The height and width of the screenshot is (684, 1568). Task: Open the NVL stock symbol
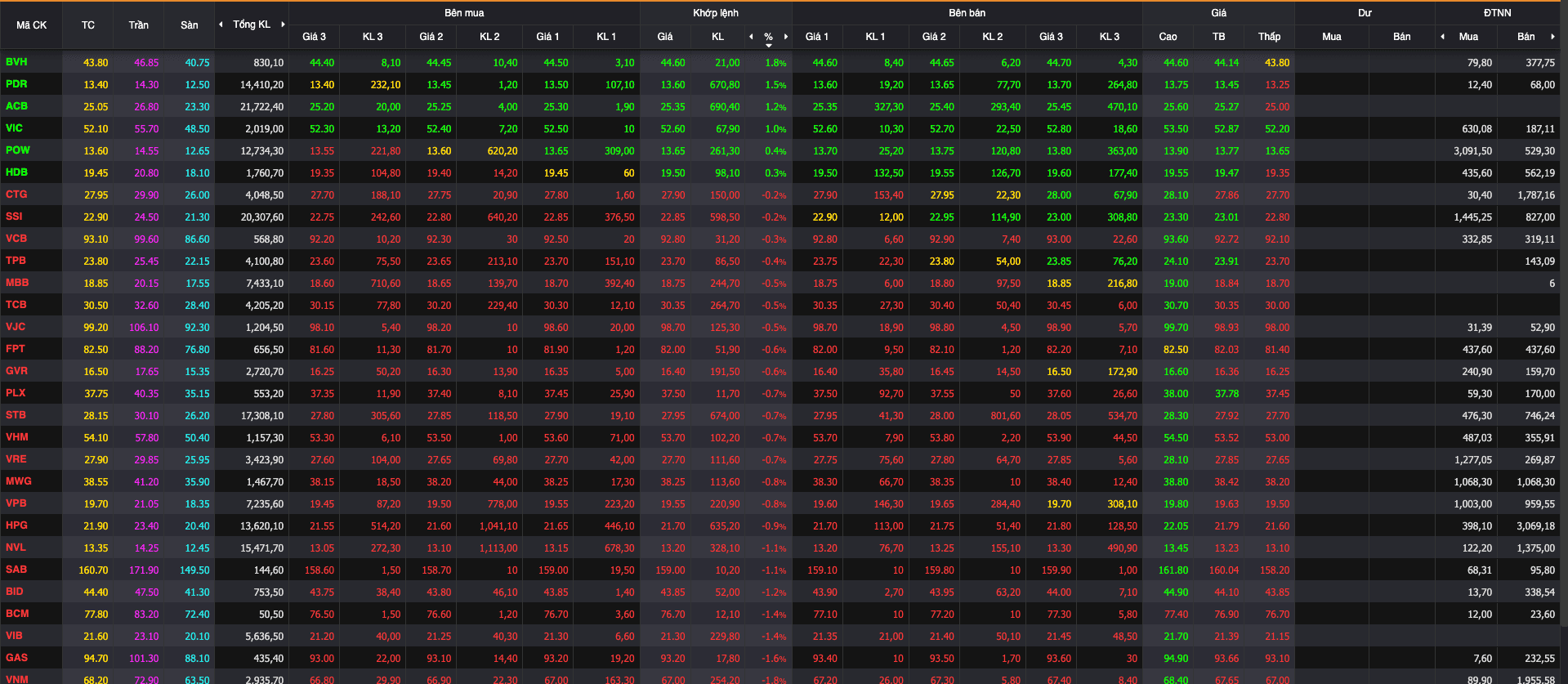click(x=16, y=548)
